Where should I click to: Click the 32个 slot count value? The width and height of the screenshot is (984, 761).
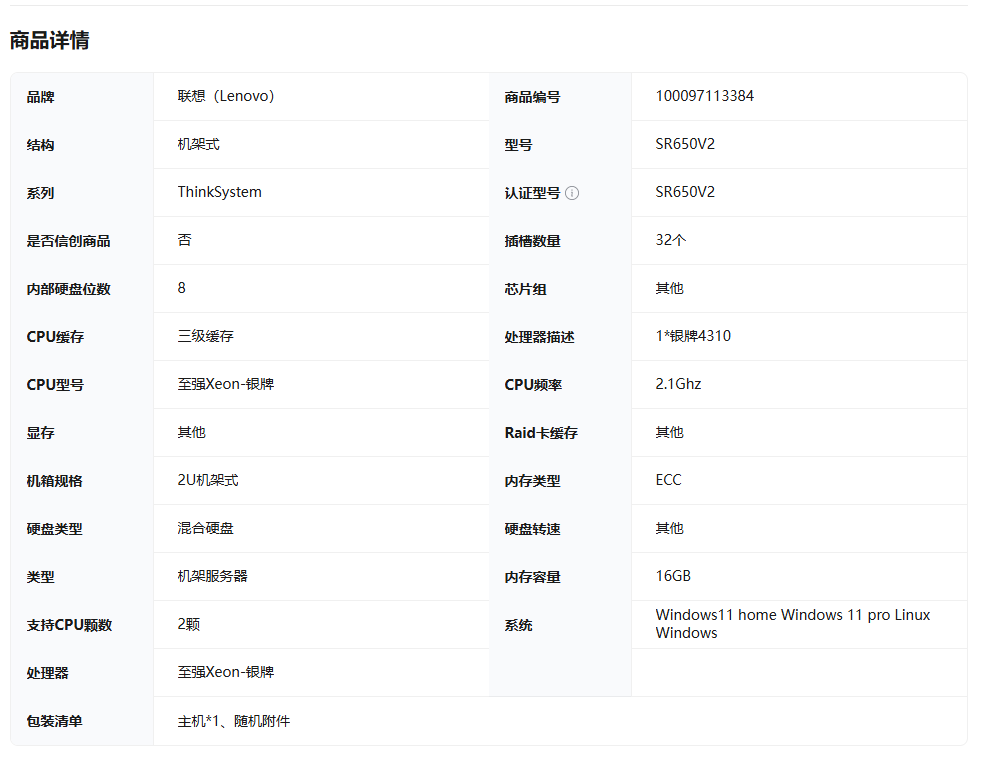pos(671,240)
